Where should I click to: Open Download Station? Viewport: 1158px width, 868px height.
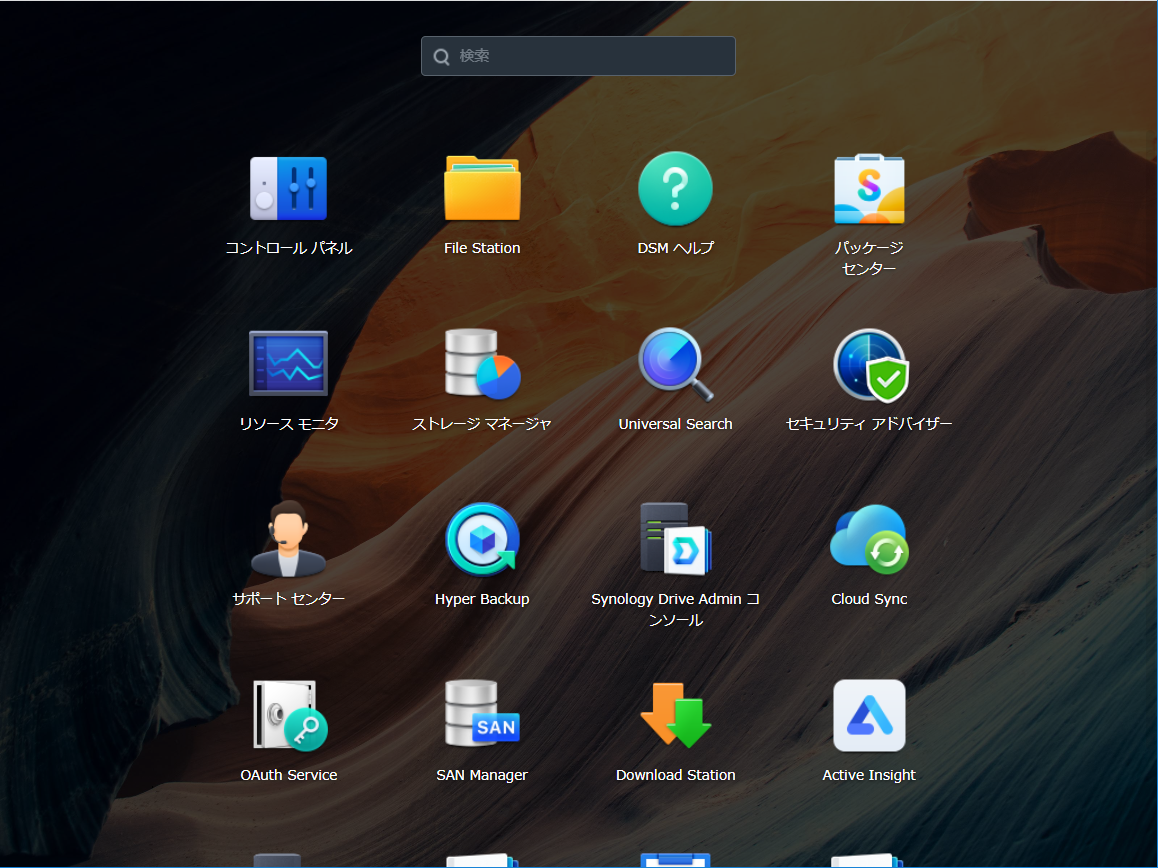(x=675, y=714)
